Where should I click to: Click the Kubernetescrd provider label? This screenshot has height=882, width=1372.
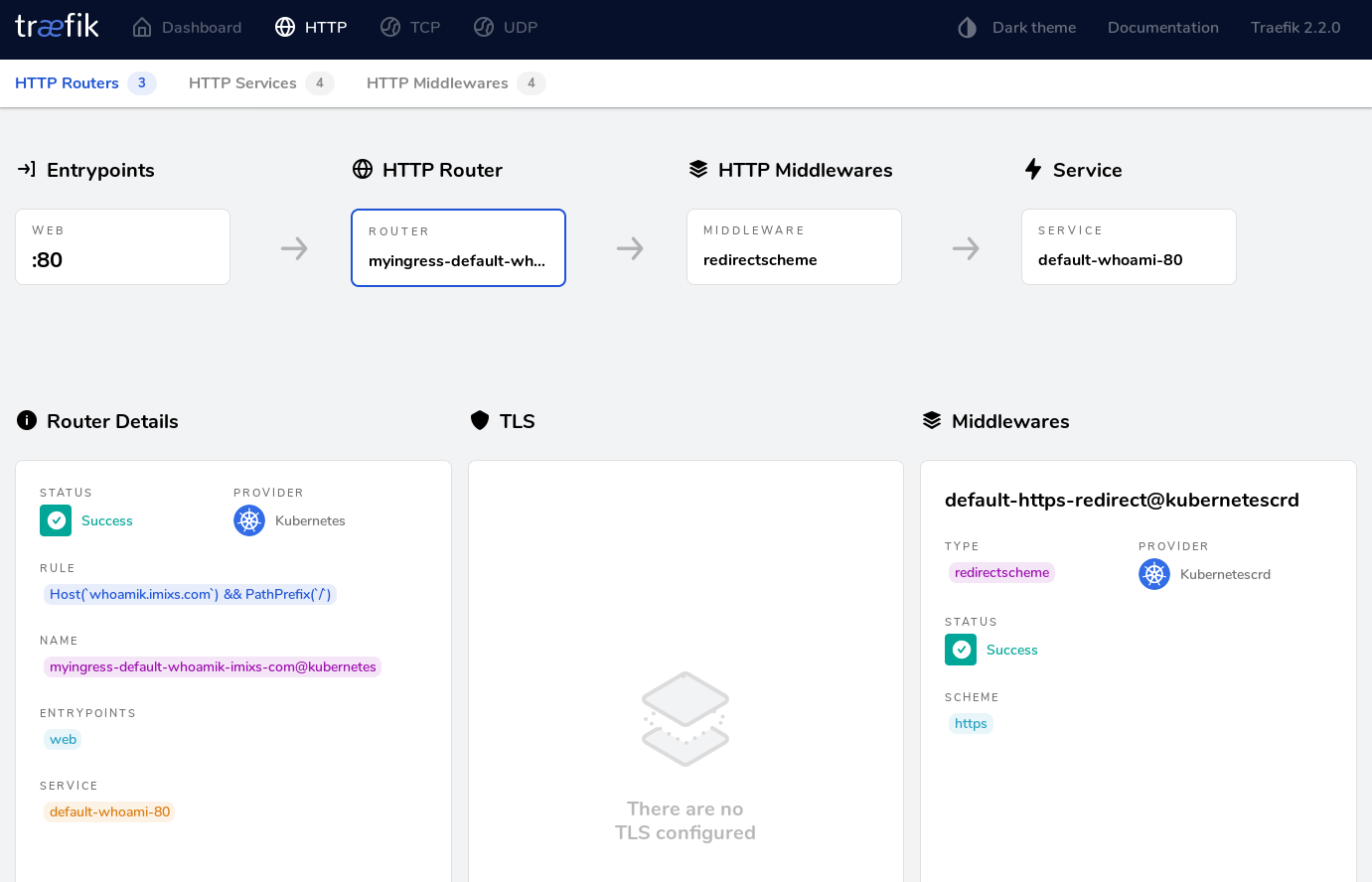pyautogui.click(x=1225, y=574)
